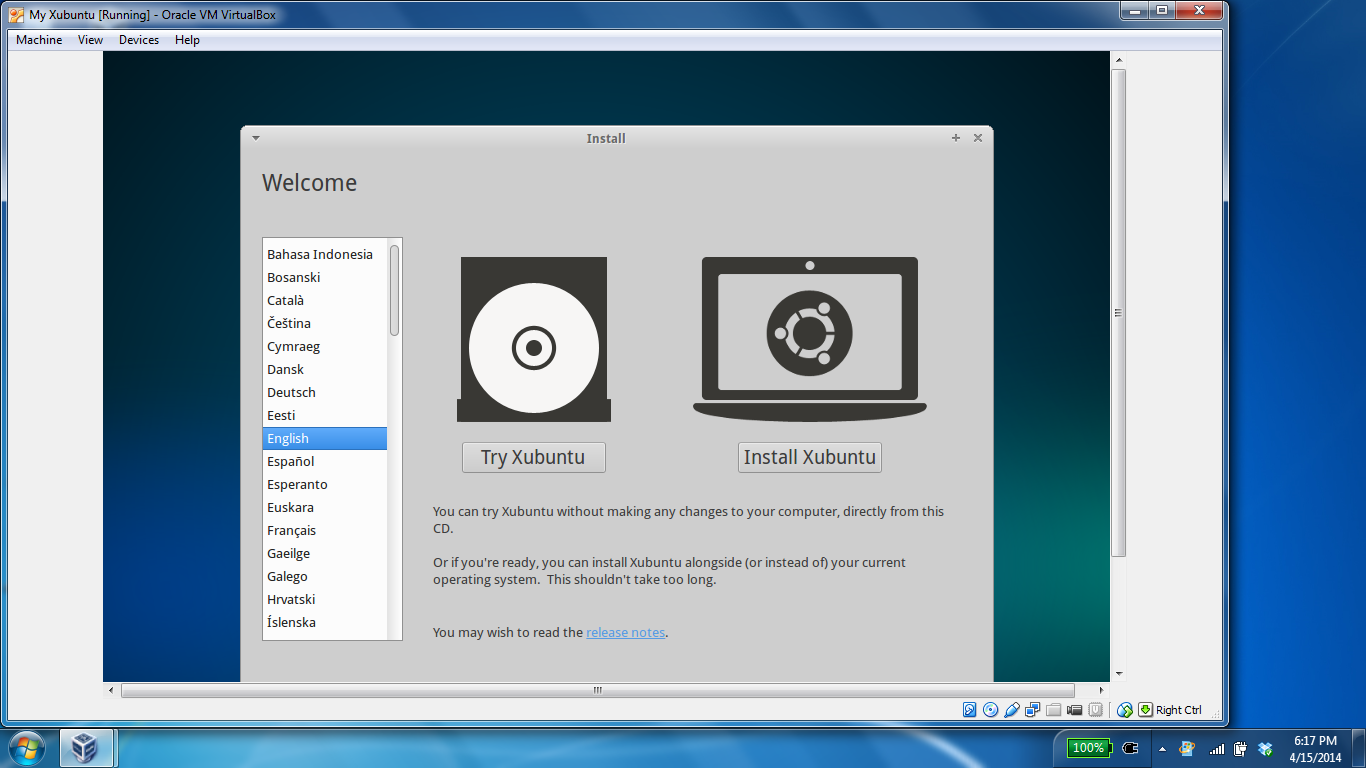The image size is (1366, 768).
Task: Select Euskara in language list
Action: (325, 507)
